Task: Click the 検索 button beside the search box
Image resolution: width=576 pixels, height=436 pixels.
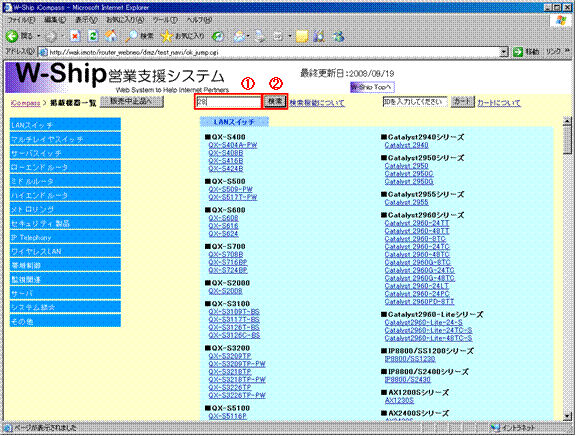Action: pyautogui.click(x=274, y=101)
